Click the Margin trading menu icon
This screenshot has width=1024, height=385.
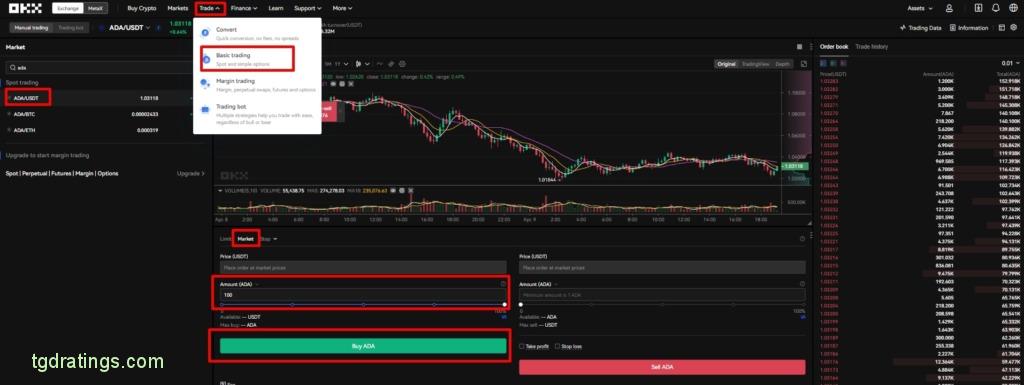tap(205, 84)
